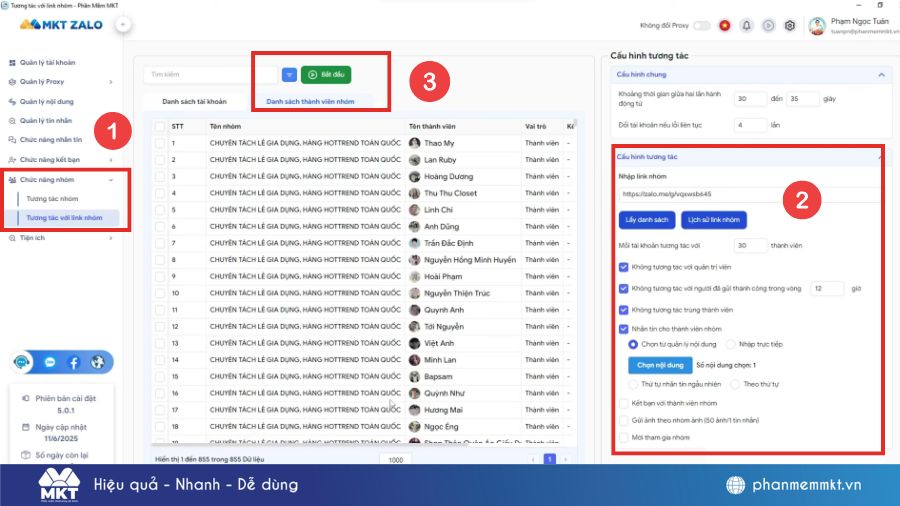Click the Chức năng kết bạn icon
The width and height of the screenshot is (900, 506).
(12, 160)
